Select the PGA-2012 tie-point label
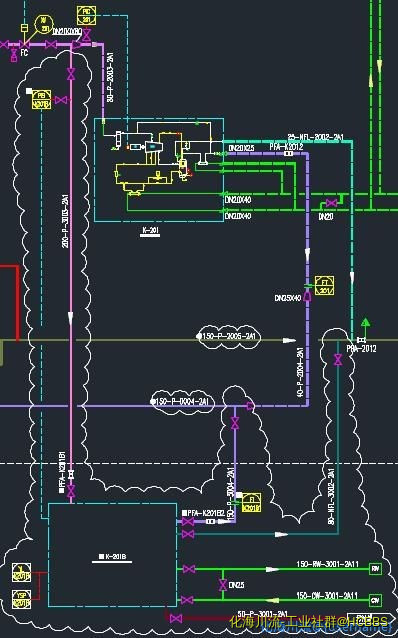 click(362, 349)
